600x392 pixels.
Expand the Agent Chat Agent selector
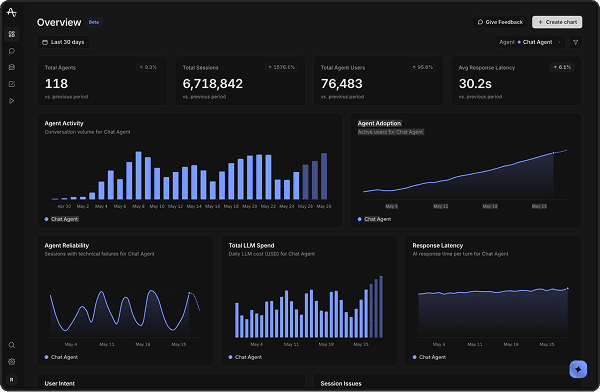pos(530,42)
